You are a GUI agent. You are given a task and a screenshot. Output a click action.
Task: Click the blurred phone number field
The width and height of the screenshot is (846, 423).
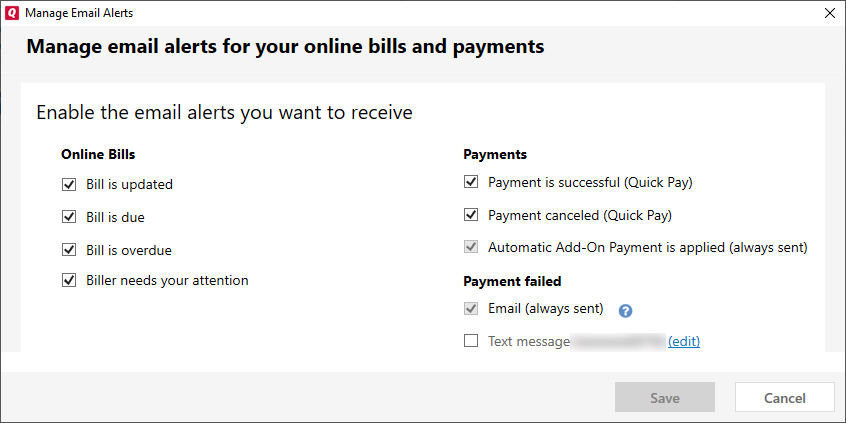618,342
